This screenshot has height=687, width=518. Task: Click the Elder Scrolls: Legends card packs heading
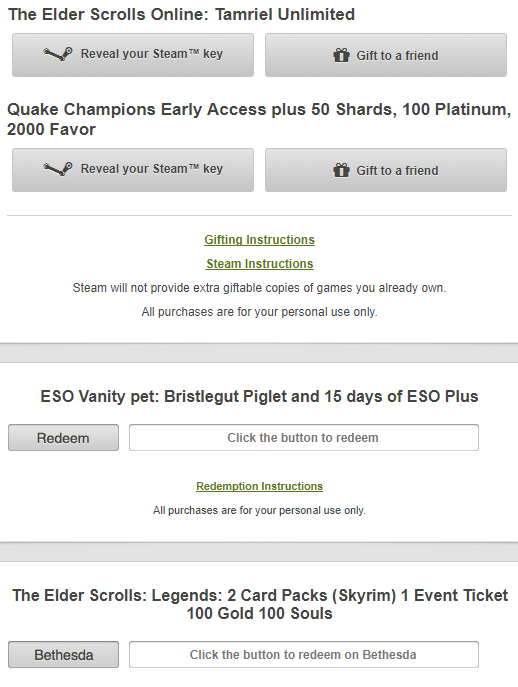(260, 604)
